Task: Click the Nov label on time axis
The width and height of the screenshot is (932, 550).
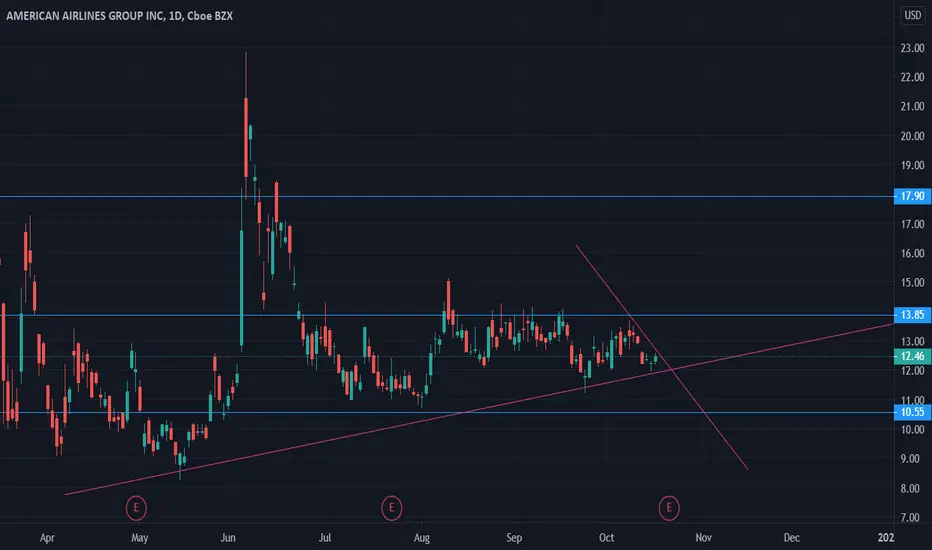Action: (703, 538)
